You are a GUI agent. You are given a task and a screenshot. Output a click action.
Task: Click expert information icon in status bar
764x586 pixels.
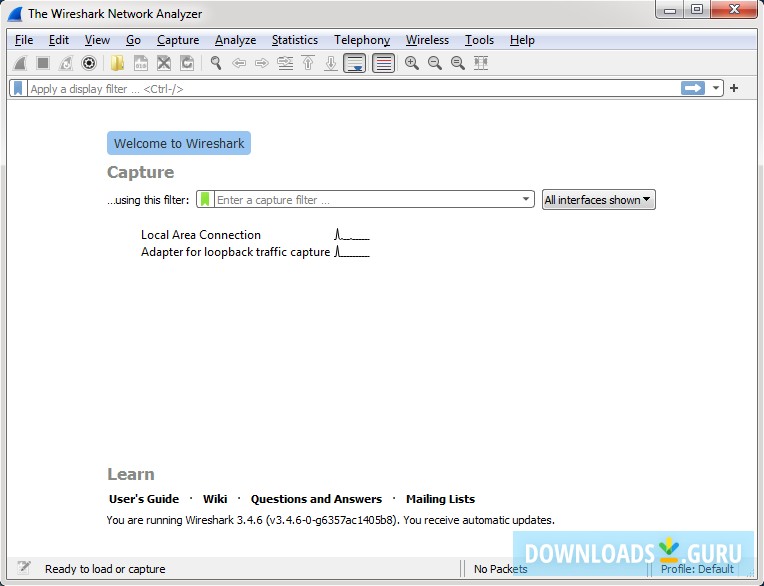point(23,567)
